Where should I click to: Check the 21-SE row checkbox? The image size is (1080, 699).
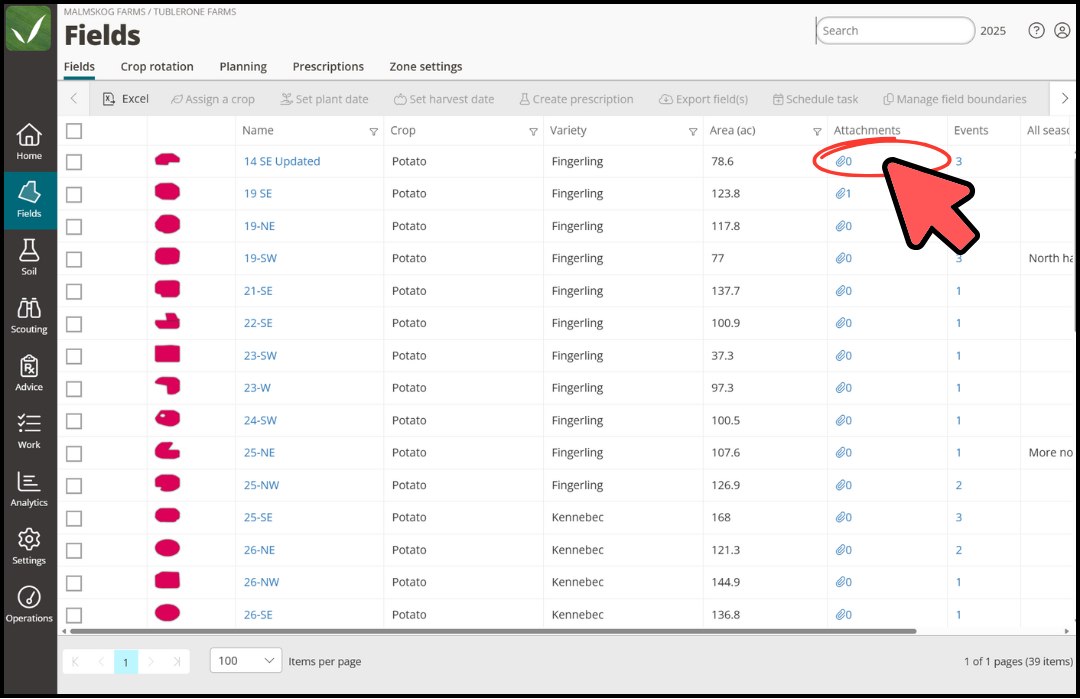(x=74, y=291)
